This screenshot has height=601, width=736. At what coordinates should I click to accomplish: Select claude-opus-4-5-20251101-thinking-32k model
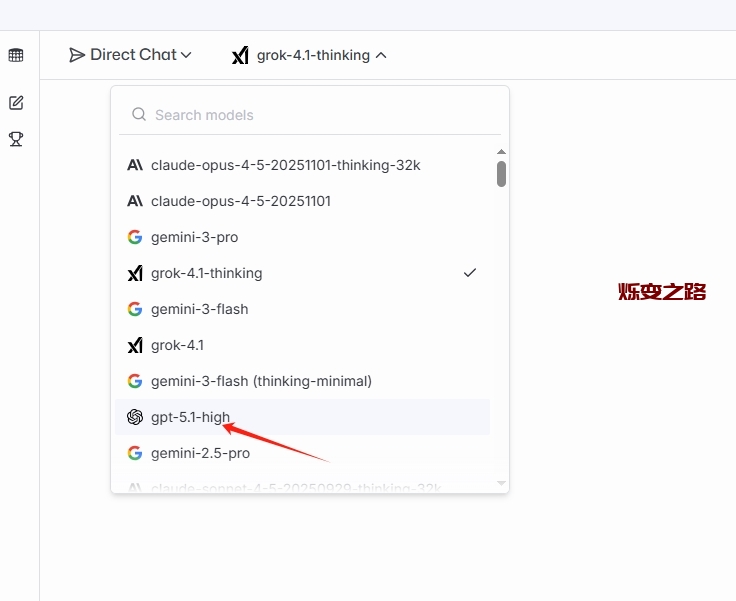(285, 165)
